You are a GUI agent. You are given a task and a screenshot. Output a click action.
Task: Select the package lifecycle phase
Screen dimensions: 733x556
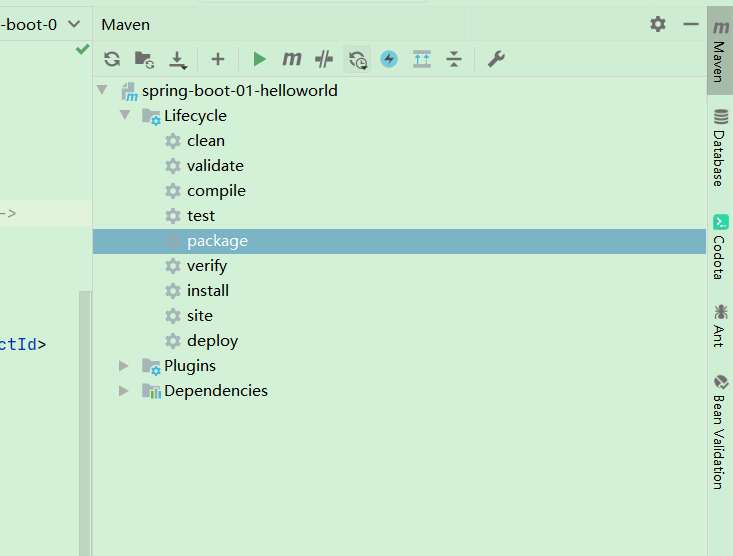tap(399, 241)
